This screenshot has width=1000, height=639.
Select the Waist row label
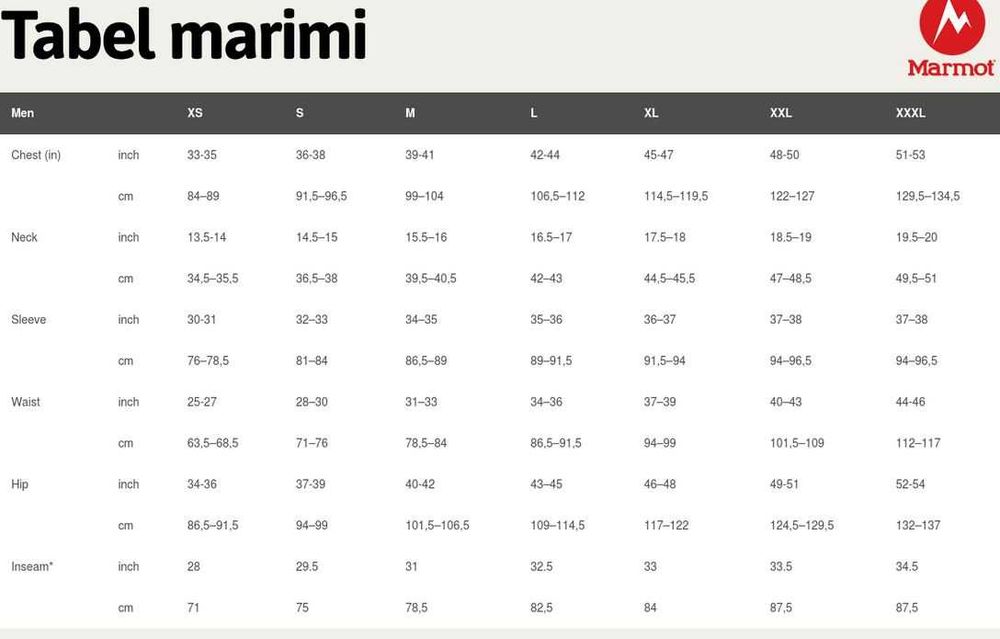25,402
